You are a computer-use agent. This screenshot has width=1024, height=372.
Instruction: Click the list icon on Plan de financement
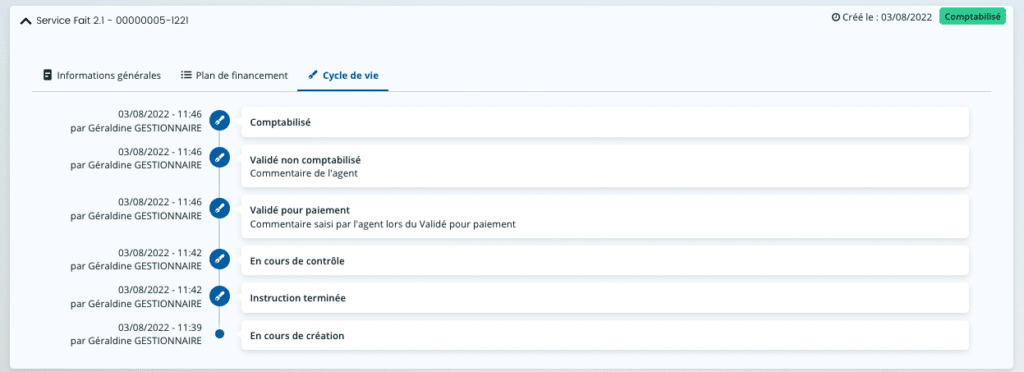pos(185,75)
